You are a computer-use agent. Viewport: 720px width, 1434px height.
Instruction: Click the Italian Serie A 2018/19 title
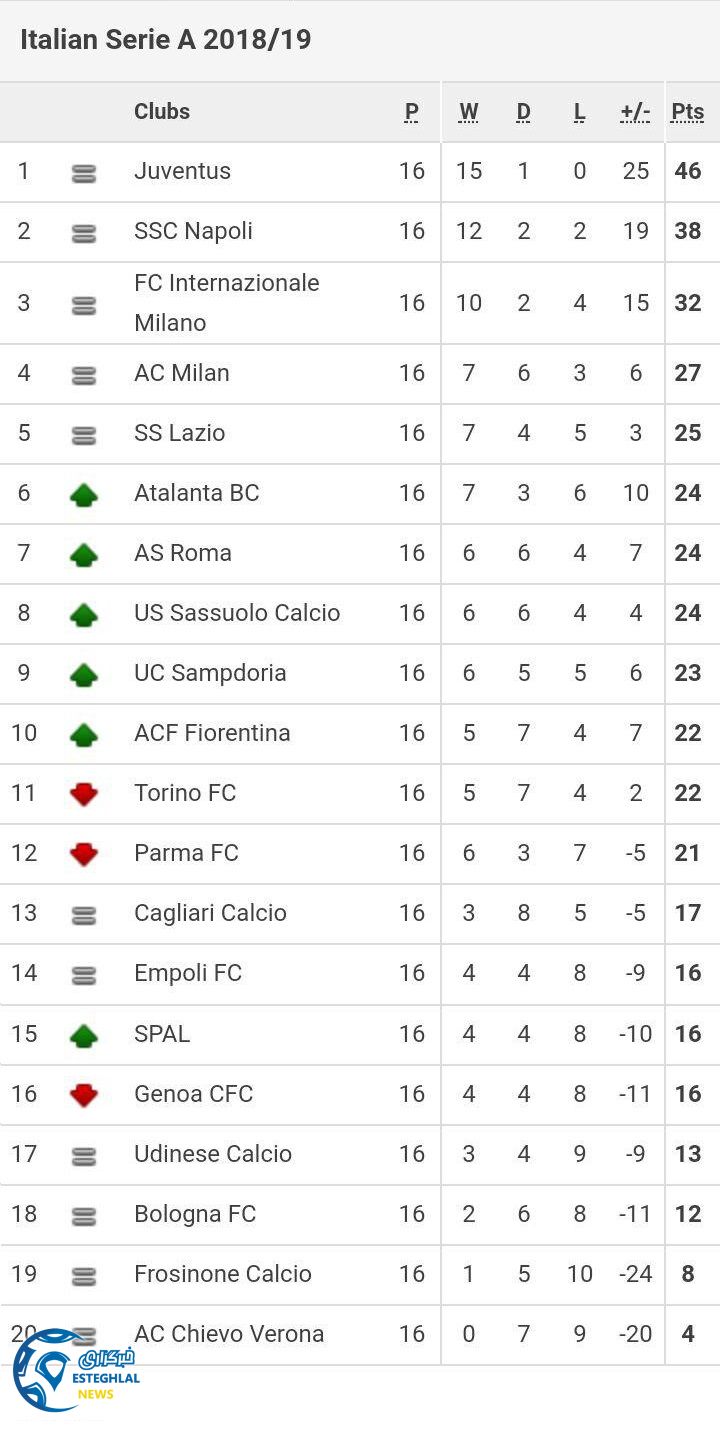[166, 40]
